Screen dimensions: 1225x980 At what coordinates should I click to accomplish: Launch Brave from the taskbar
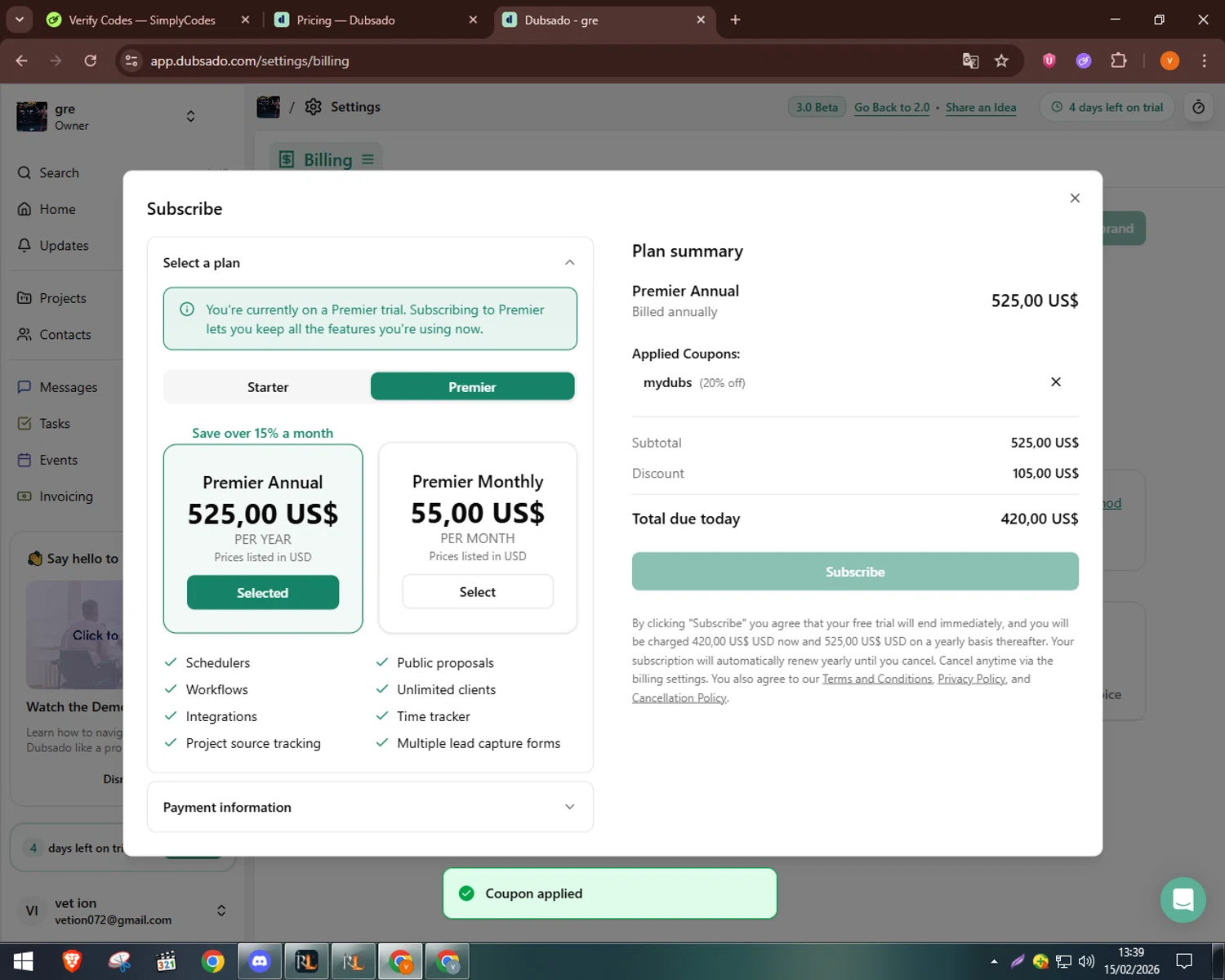coord(72,961)
